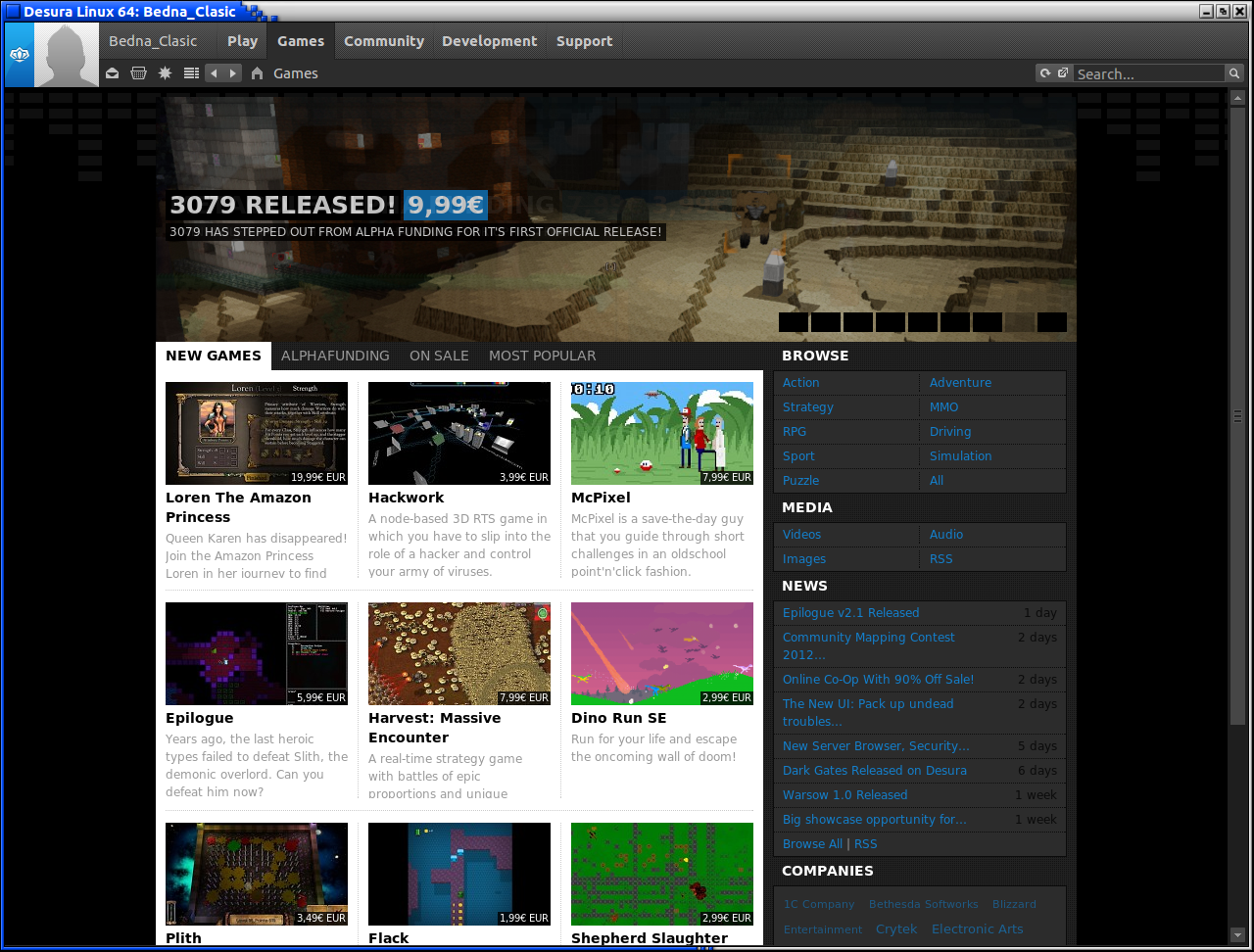Open Community Mapping Contest 2012 news
The width and height of the screenshot is (1254, 952).
869,646
